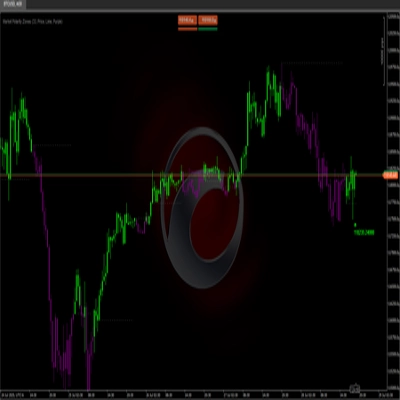Select the orange line swatch under the left button
Viewport: 400px width, 400px height.
[x=187, y=29]
